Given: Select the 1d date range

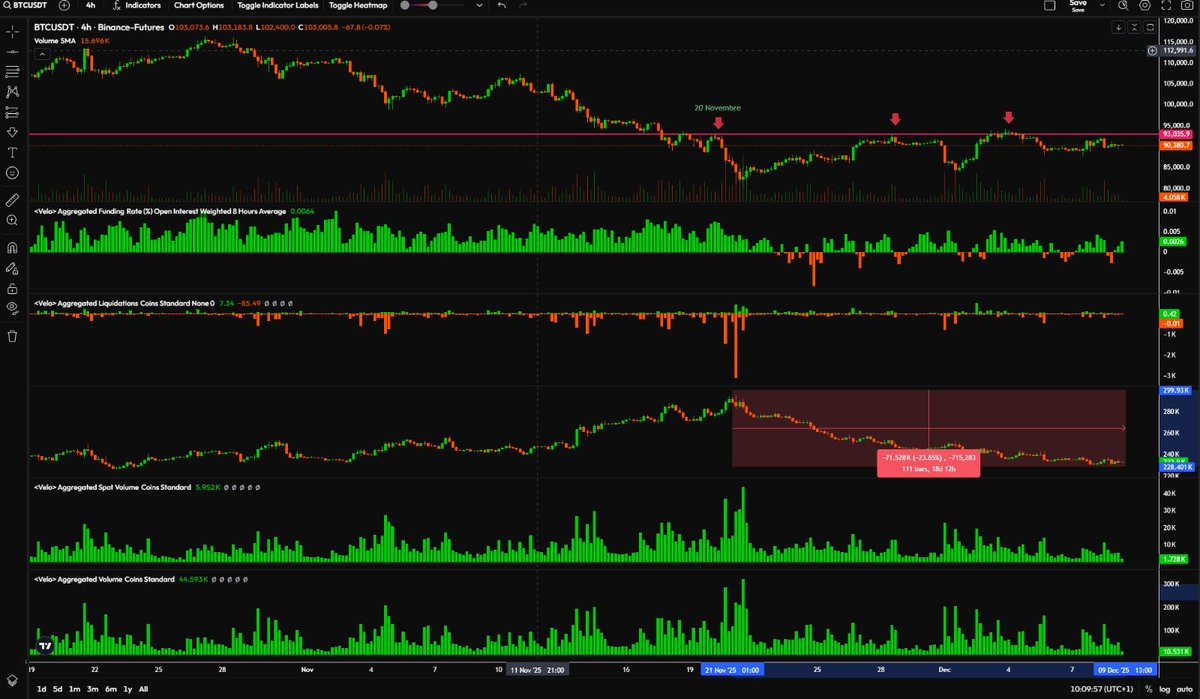Looking at the screenshot, I should 41,689.
